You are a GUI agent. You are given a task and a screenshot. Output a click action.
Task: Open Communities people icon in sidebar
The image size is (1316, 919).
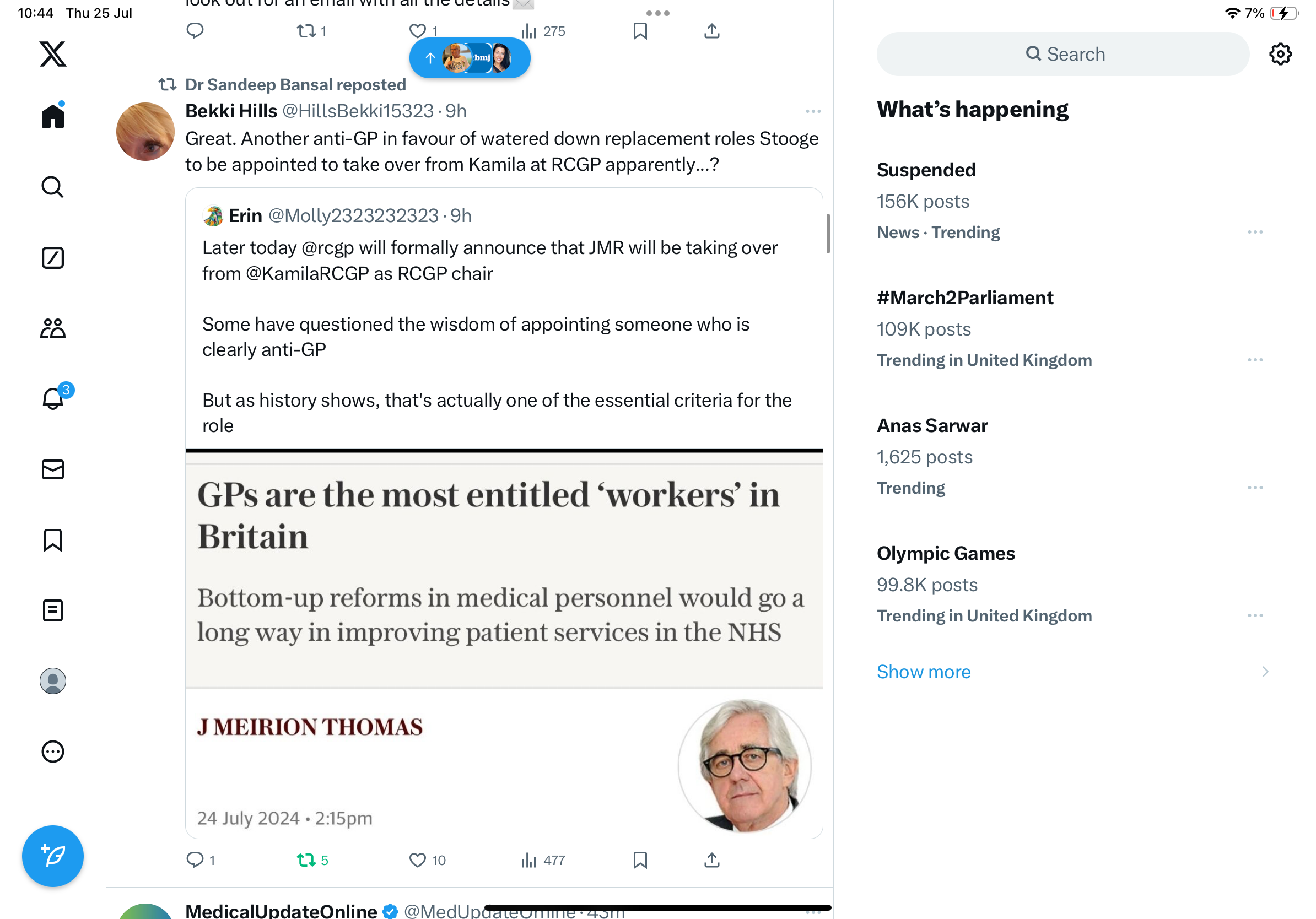53,328
